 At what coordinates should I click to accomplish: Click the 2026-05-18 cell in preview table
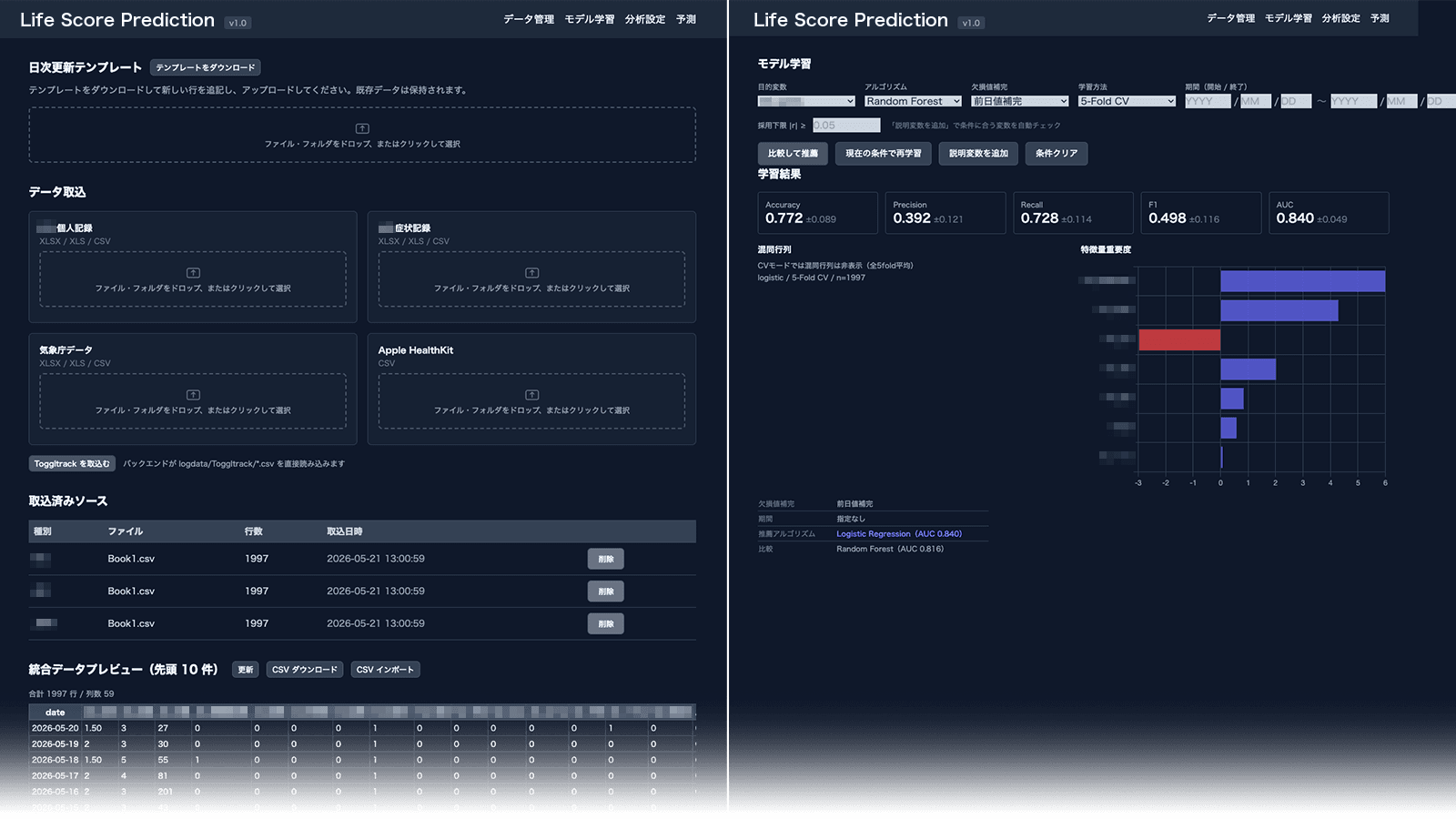[x=56, y=760]
